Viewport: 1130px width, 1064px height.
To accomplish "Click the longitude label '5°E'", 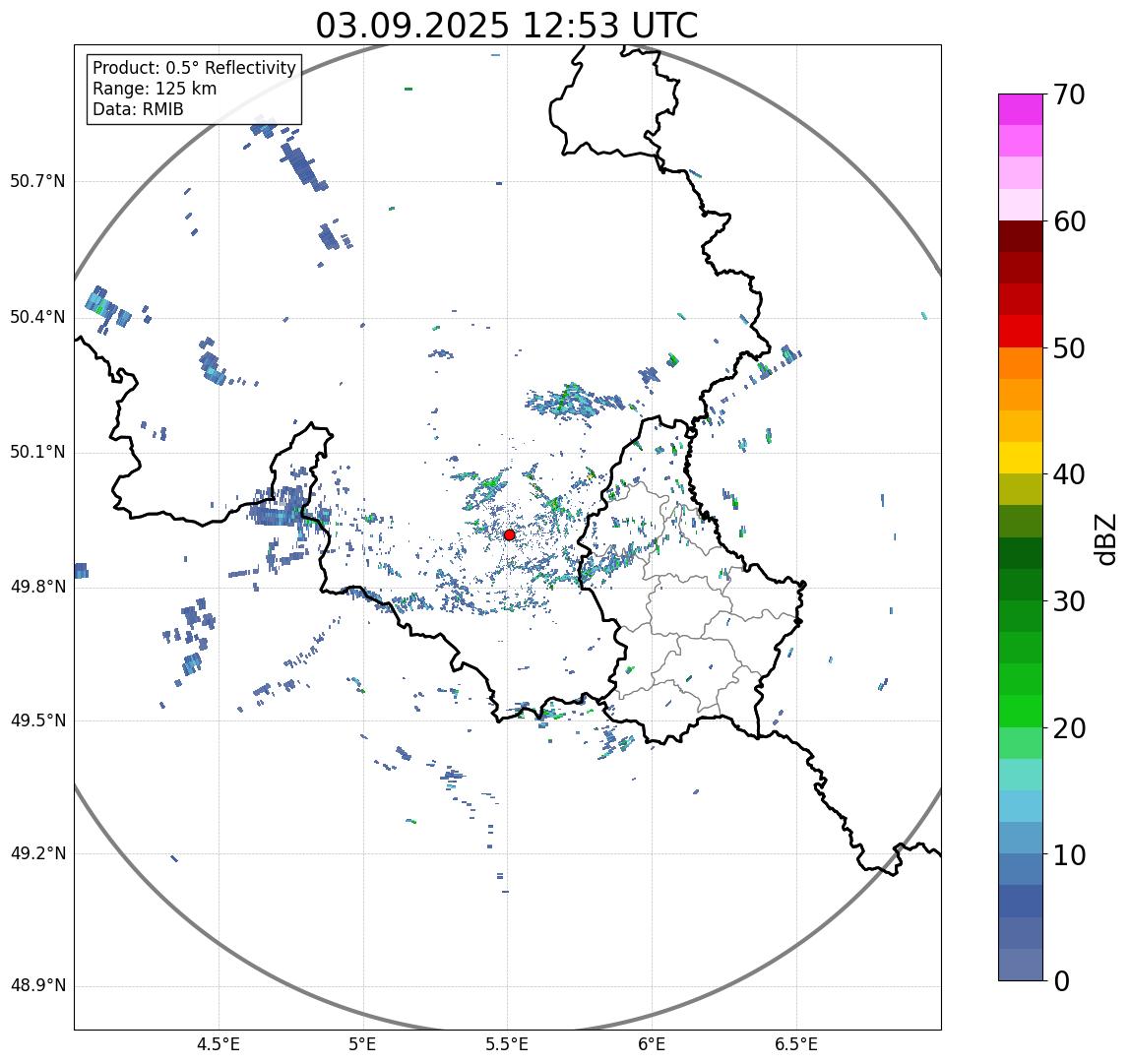I will click(362, 1044).
